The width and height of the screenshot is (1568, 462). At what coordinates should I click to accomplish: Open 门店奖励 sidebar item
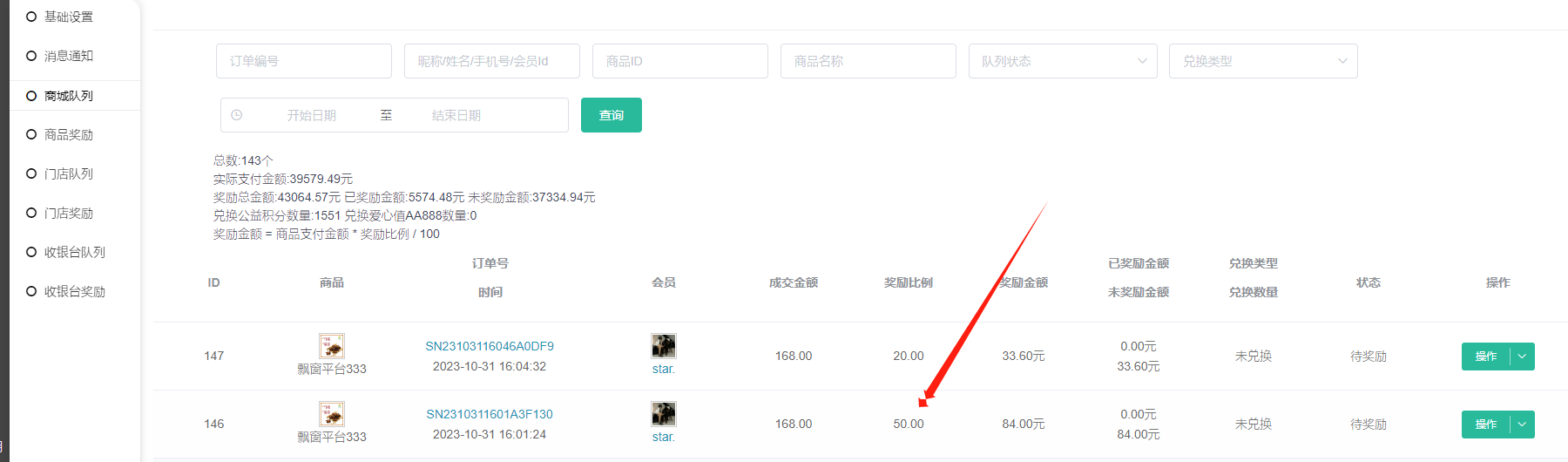(69, 214)
